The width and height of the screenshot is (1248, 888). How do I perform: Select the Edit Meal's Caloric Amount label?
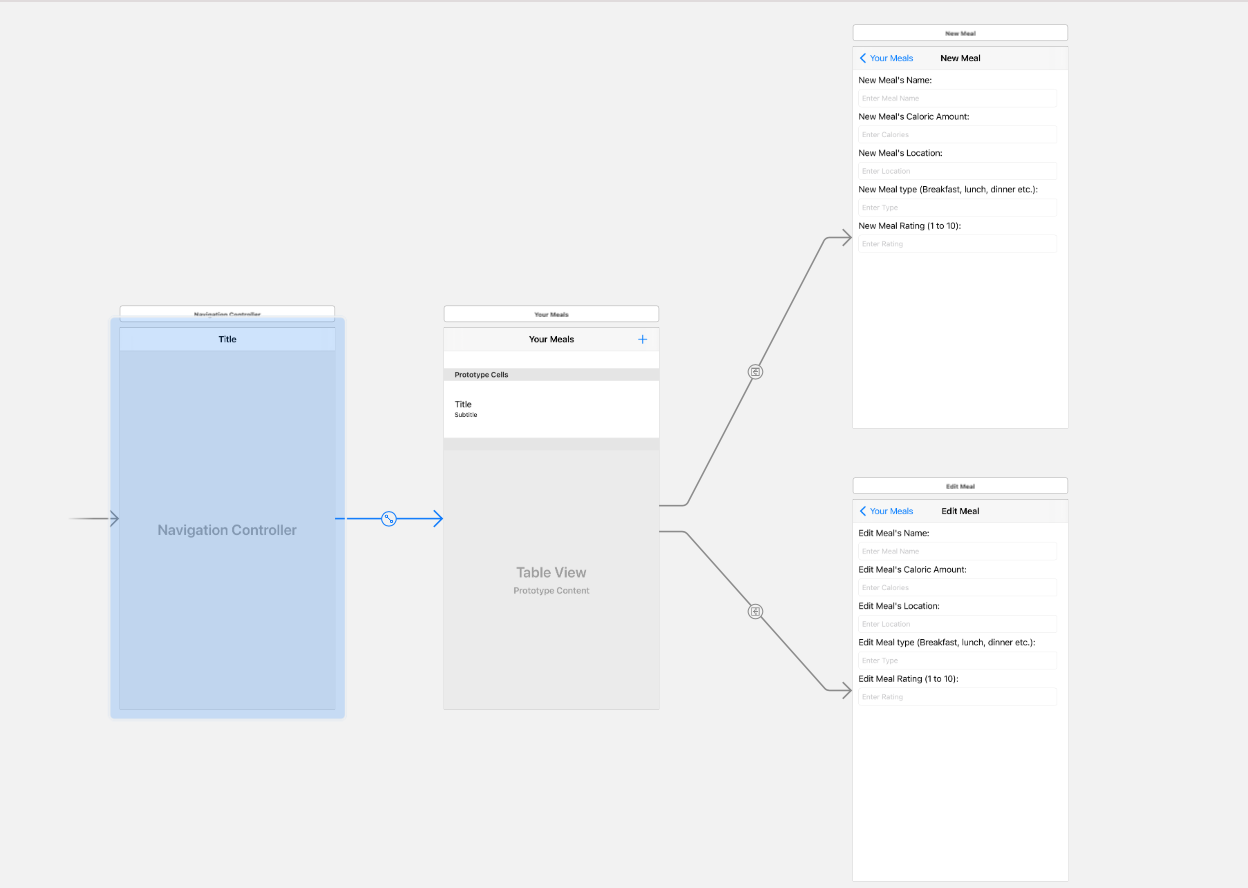(x=914, y=570)
